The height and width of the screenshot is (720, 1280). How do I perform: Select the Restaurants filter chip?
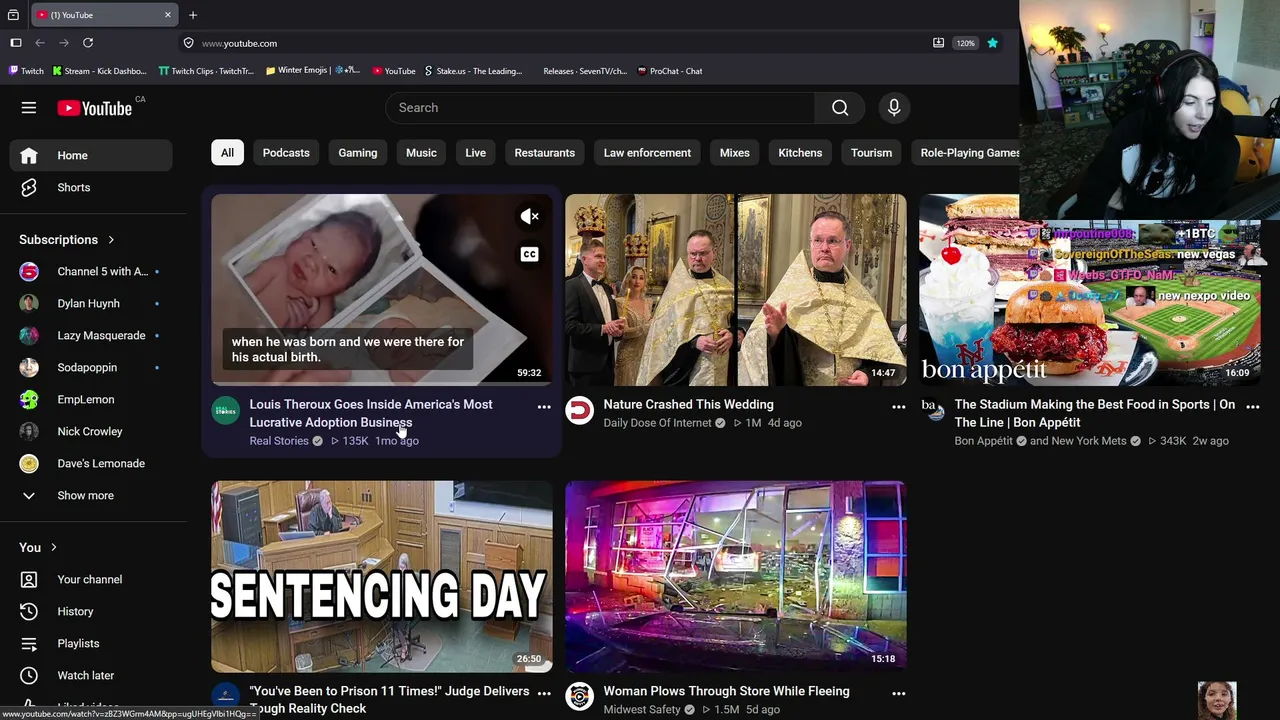pyautogui.click(x=545, y=153)
